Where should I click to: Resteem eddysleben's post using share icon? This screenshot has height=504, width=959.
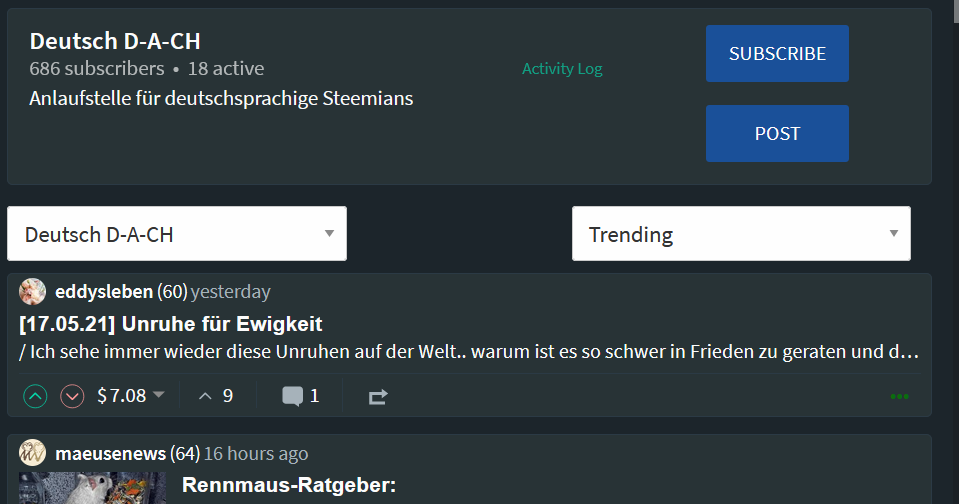(x=377, y=396)
